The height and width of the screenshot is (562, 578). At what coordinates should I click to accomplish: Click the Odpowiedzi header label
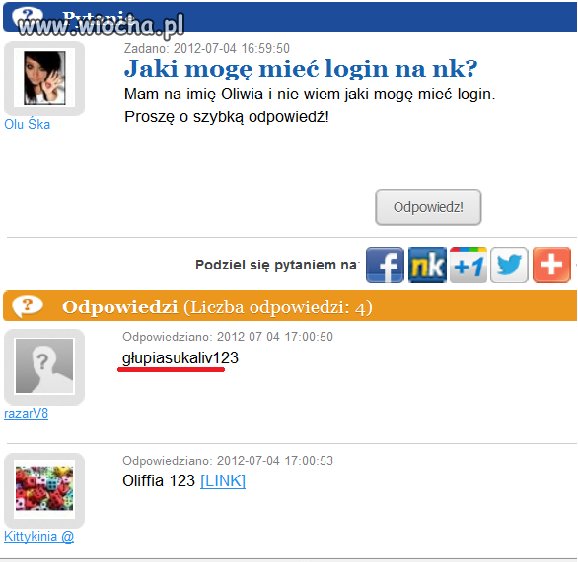click(120, 307)
